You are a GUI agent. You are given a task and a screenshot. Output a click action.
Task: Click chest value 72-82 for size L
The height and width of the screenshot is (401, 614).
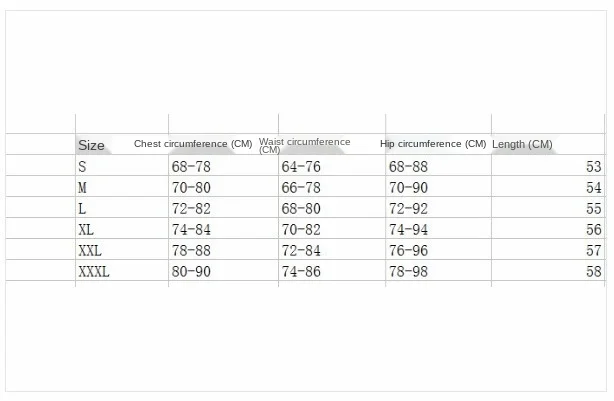(x=190, y=209)
